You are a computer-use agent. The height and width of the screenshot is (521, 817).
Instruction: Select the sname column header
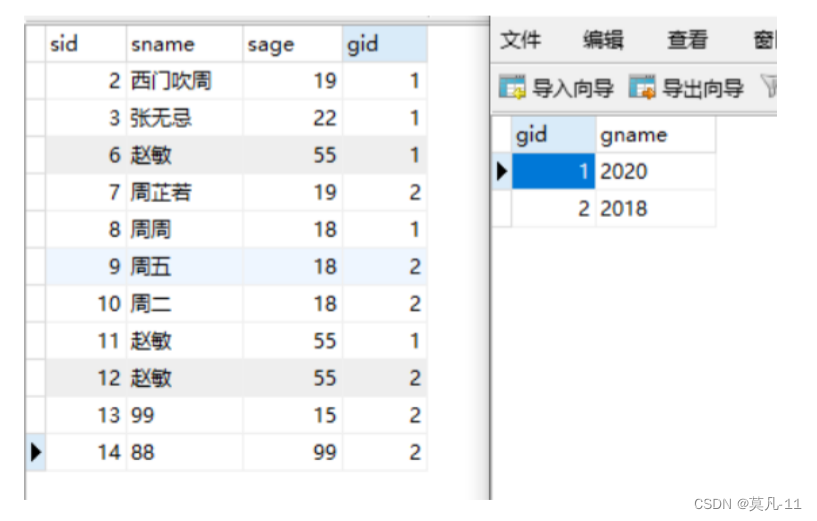184,44
